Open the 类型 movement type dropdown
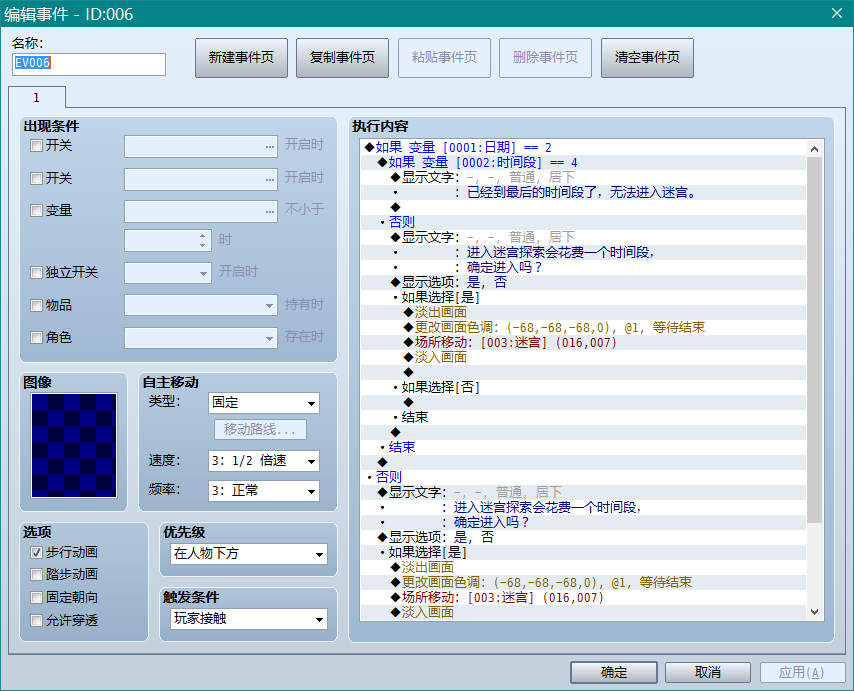The height and width of the screenshot is (691, 854). click(x=264, y=403)
